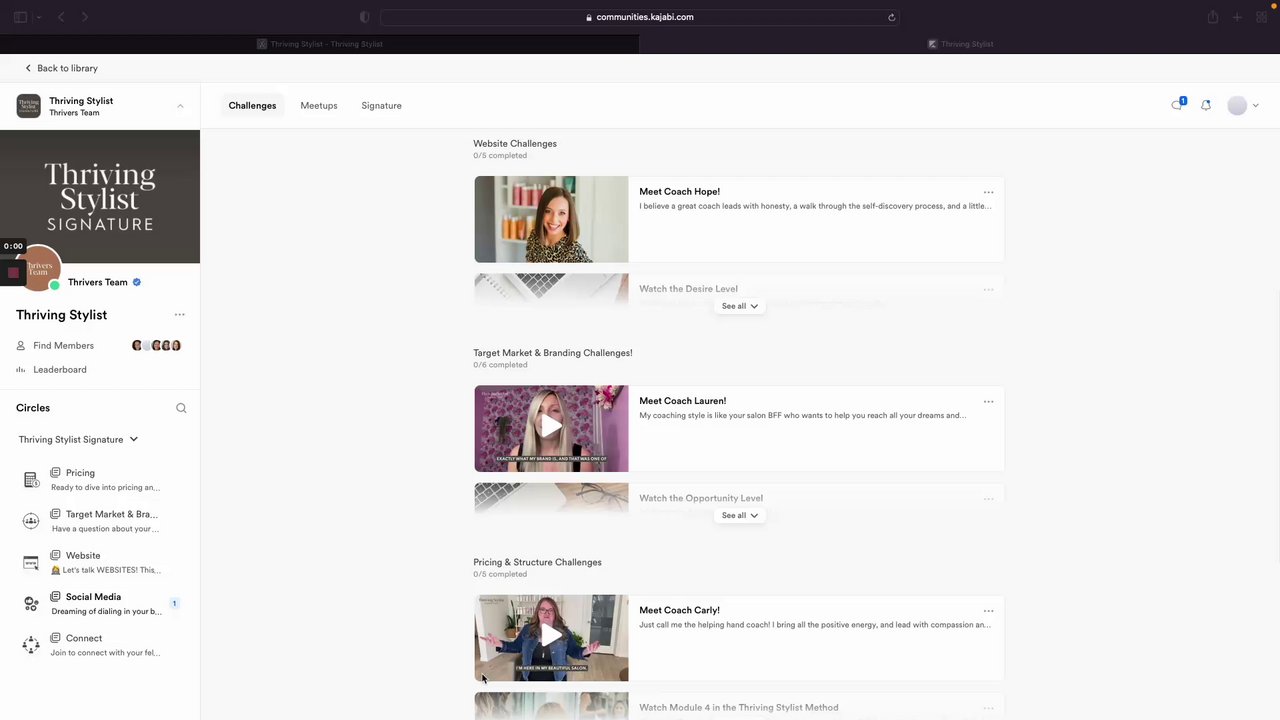Go back in browser history
This screenshot has width=1280, height=720.
tap(61, 17)
